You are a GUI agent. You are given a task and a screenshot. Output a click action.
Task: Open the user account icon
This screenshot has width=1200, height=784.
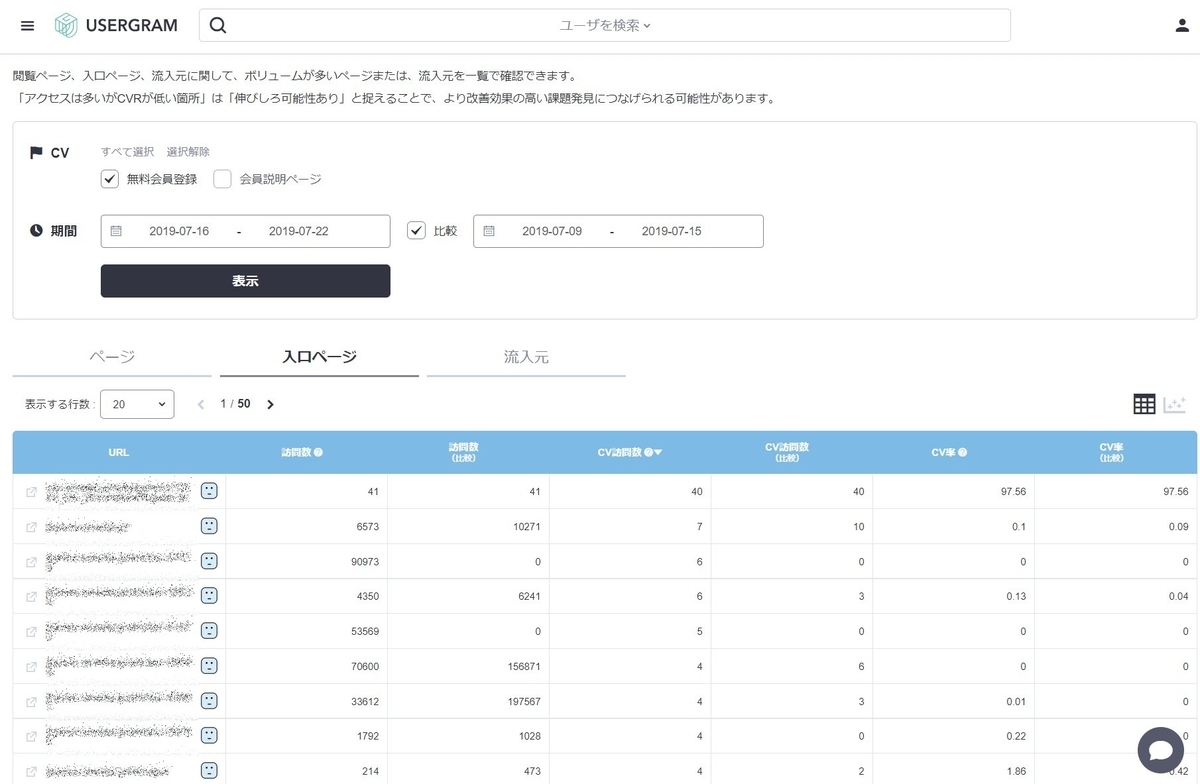click(x=1182, y=26)
